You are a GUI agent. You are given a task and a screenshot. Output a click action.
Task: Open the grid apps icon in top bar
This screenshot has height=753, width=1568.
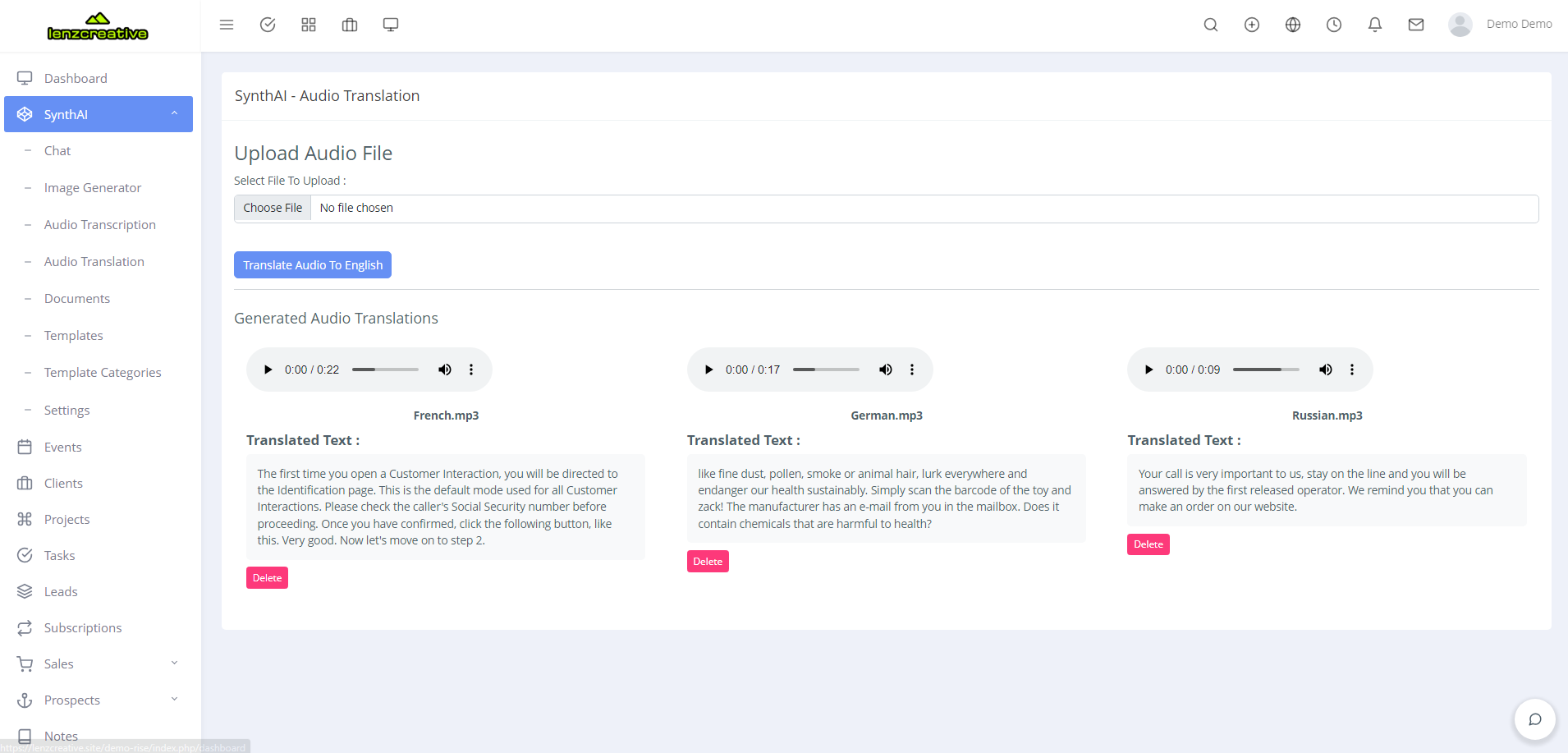(309, 25)
